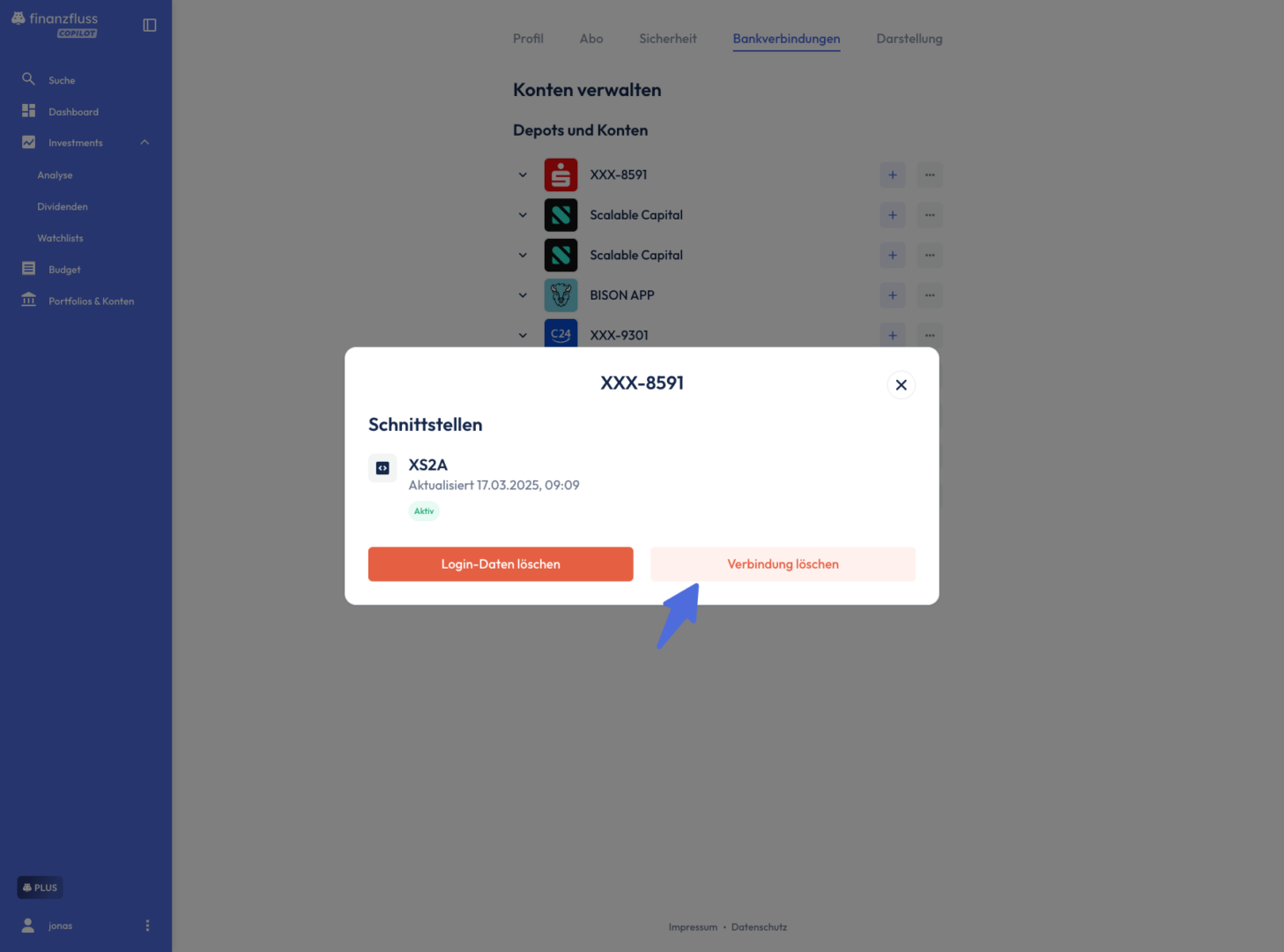Open Dashboard from the sidebar

pyautogui.click(x=73, y=112)
